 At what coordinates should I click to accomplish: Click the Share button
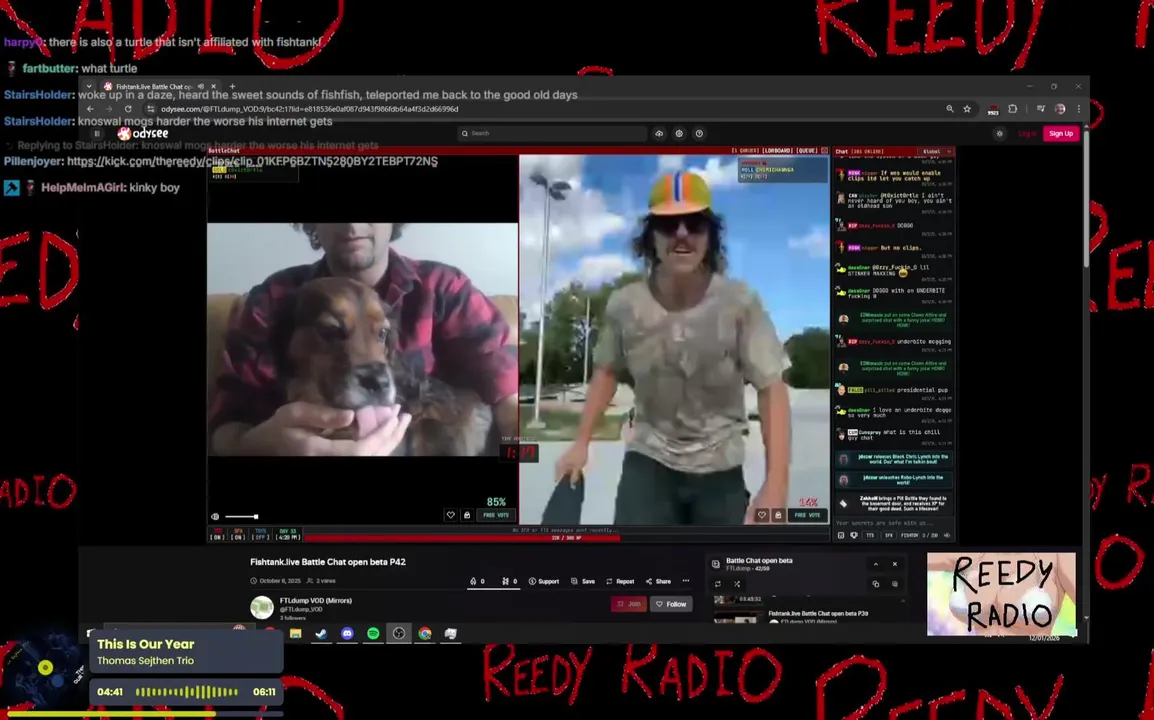(658, 581)
